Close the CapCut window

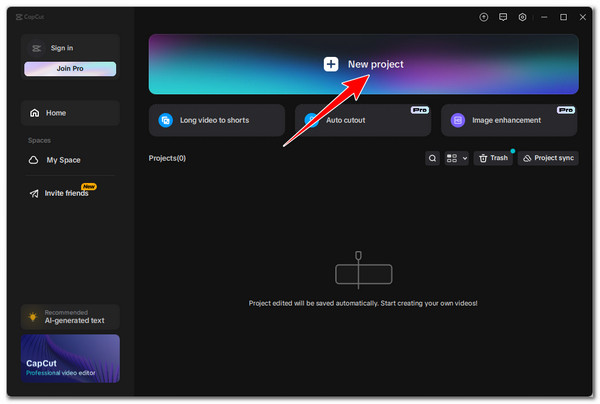click(583, 17)
